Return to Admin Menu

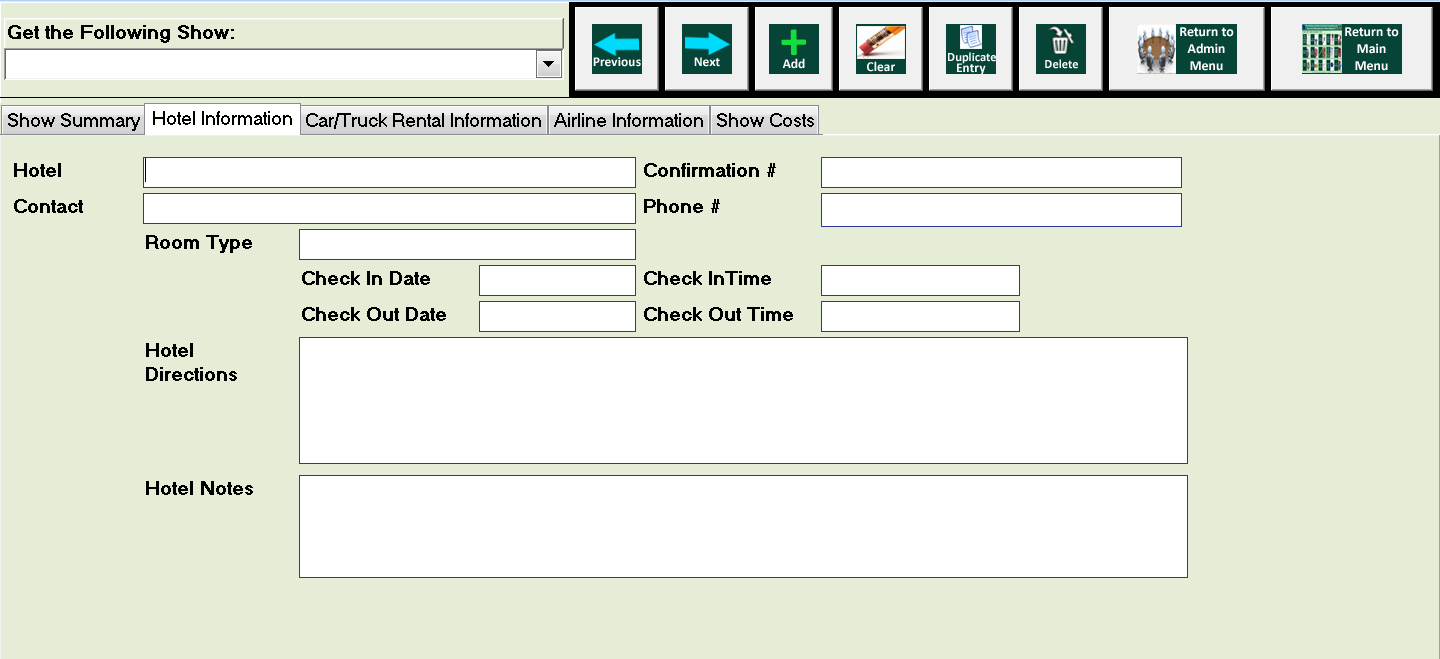[x=1187, y=49]
